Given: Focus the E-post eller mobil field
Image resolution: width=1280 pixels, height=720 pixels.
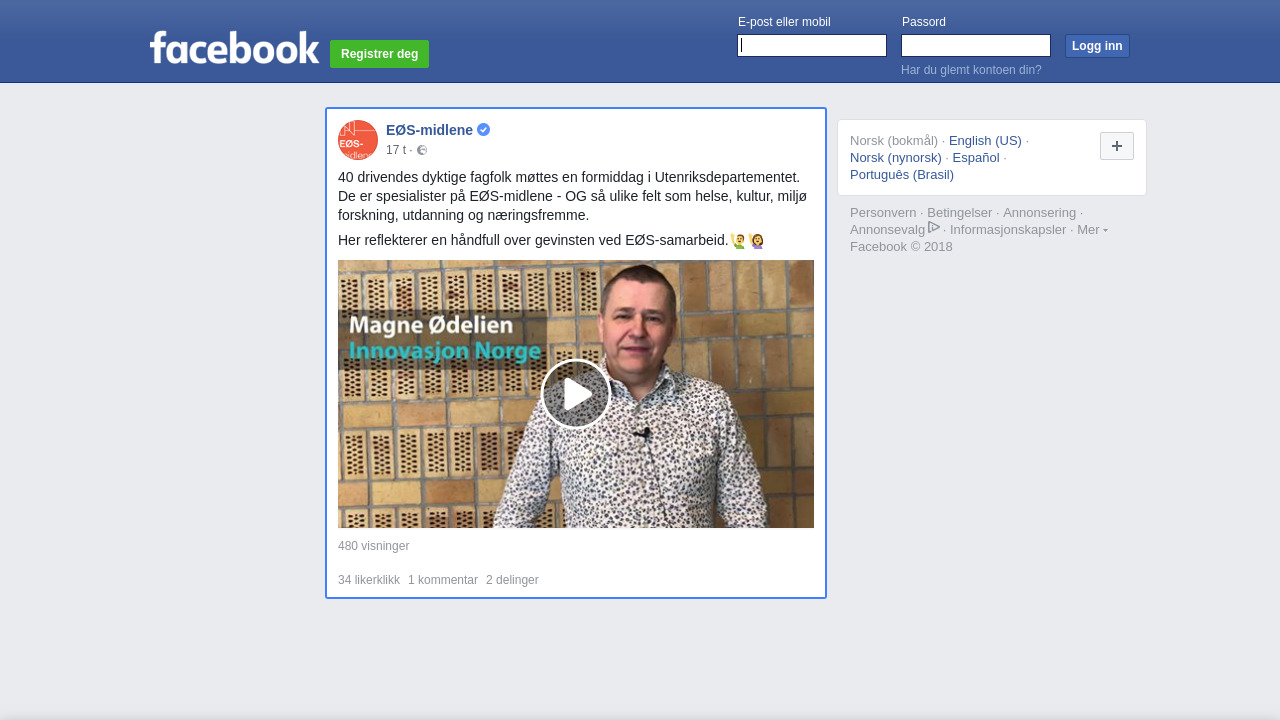Looking at the screenshot, I should 812,46.
